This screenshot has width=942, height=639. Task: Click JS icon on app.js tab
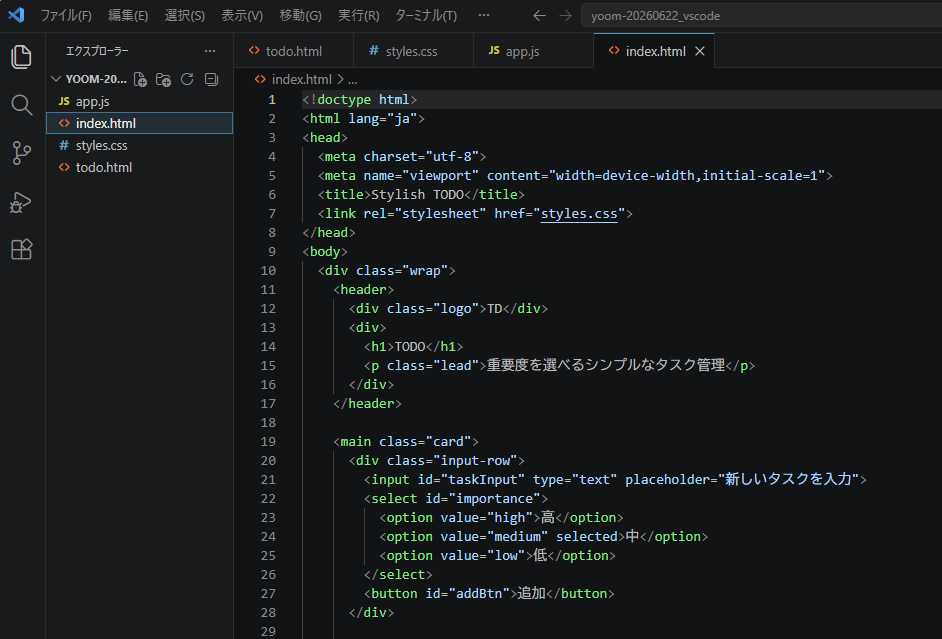pyautogui.click(x=494, y=51)
